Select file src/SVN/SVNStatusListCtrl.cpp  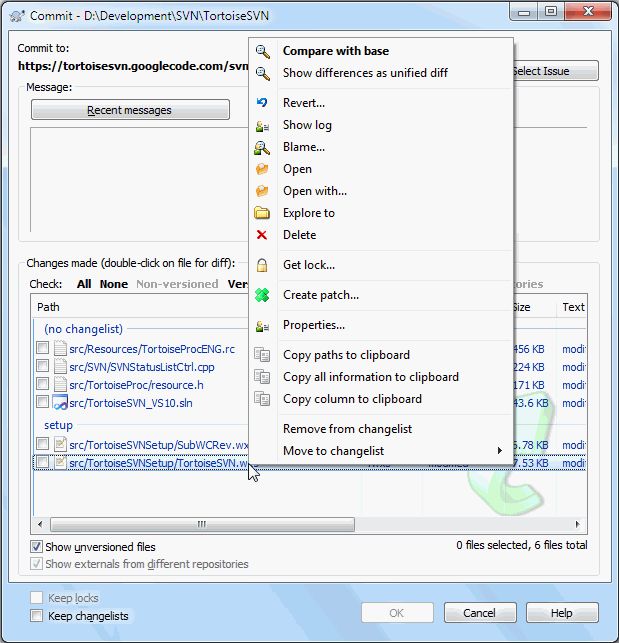coord(142,367)
